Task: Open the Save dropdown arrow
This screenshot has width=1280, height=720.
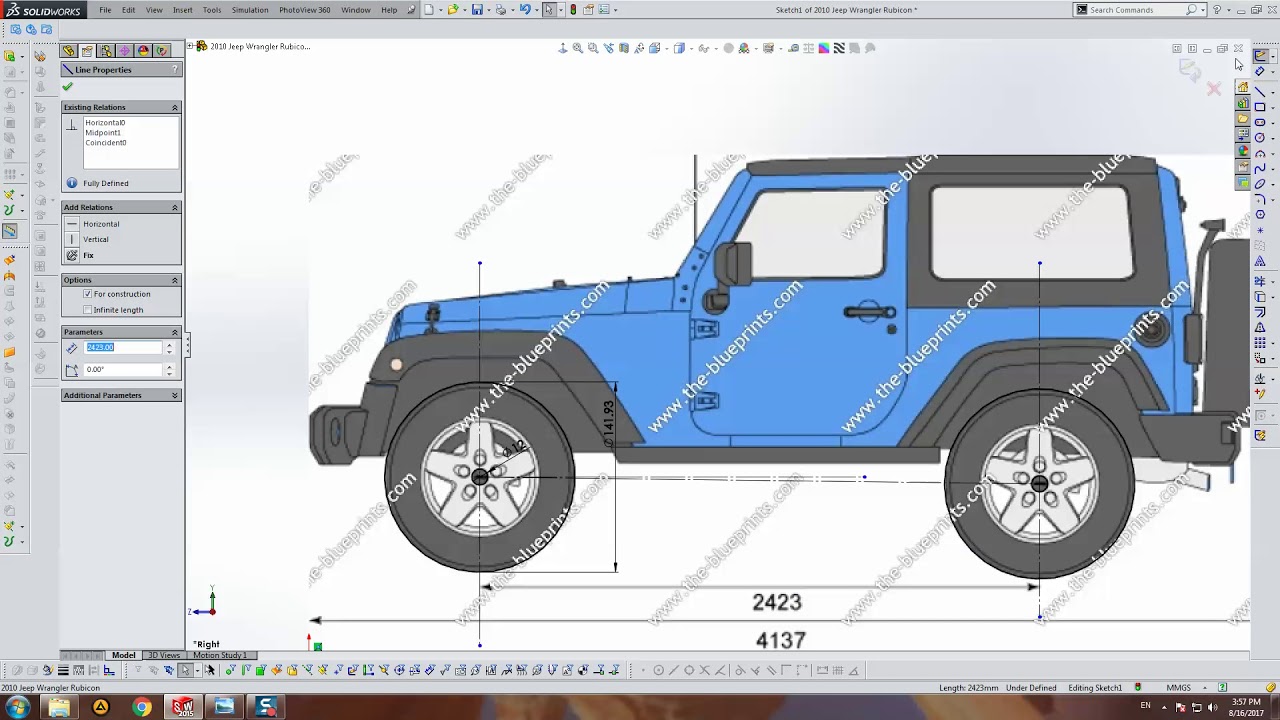Action: [x=488, y=10]
